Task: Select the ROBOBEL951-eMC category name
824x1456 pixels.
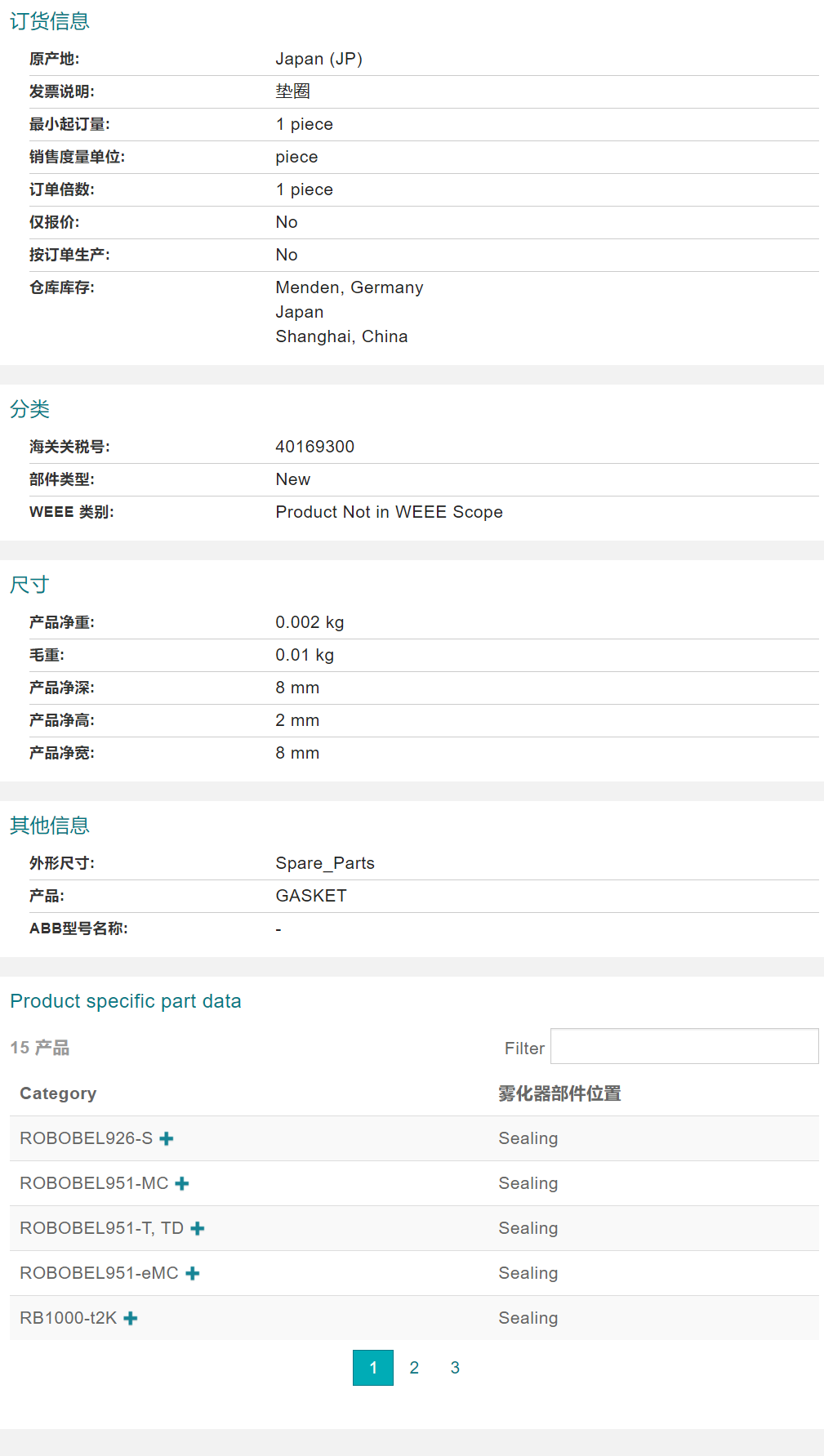Action: [99, 1273]
